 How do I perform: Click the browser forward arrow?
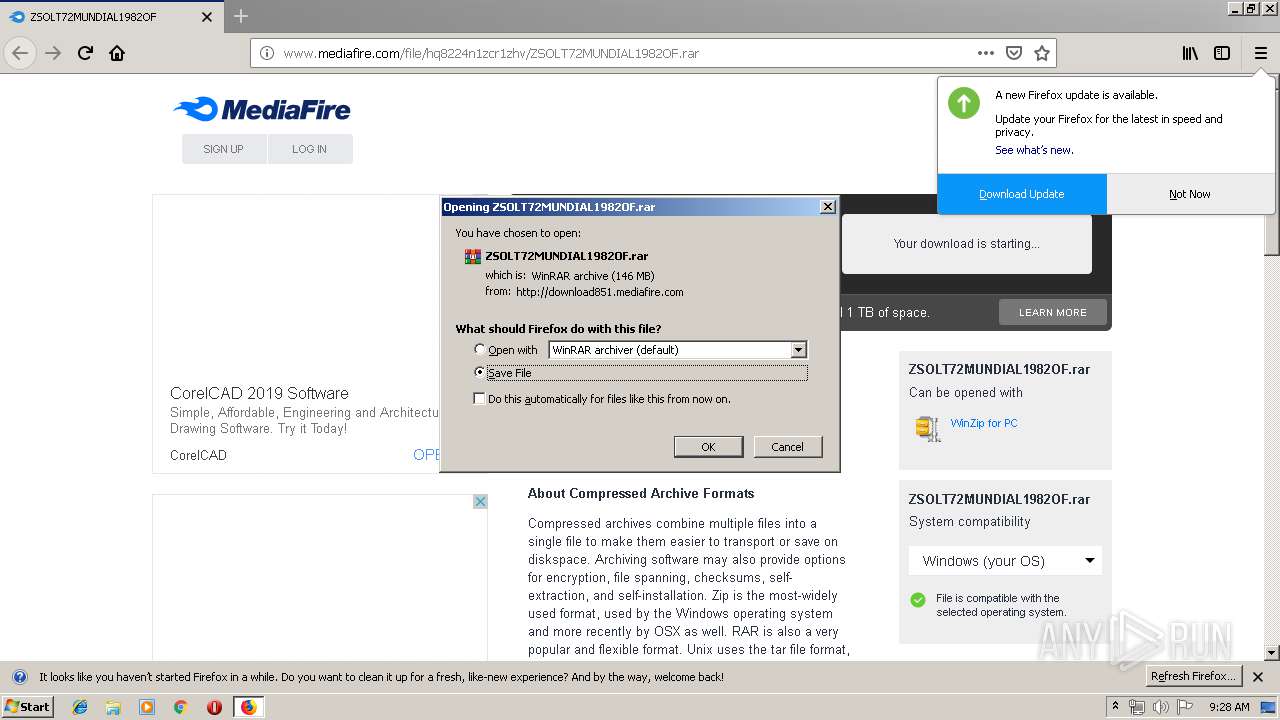pyautogui.click(x=53, y=53)
